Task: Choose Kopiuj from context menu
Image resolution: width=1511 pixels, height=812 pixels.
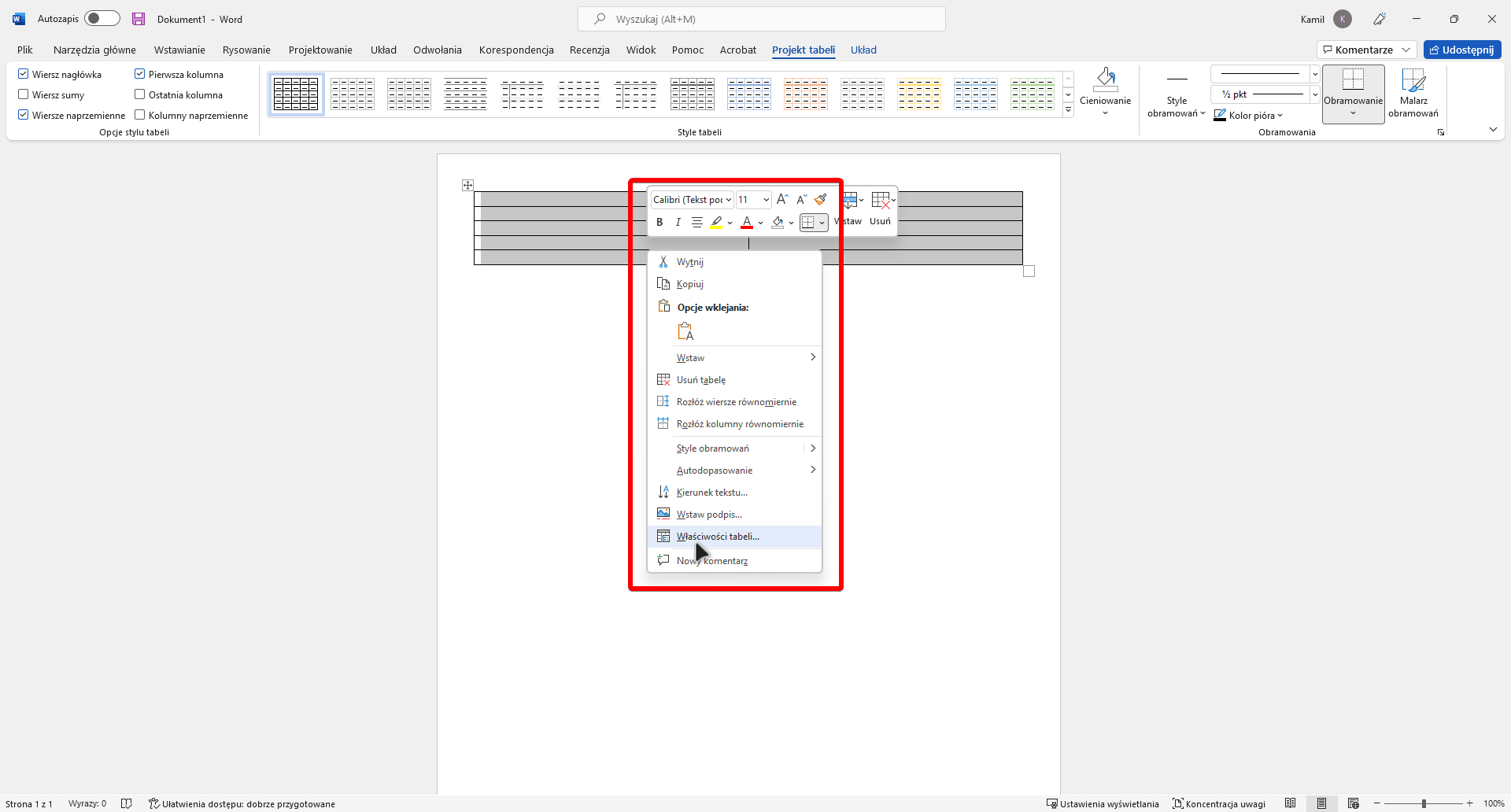Action: click(734, 284)
